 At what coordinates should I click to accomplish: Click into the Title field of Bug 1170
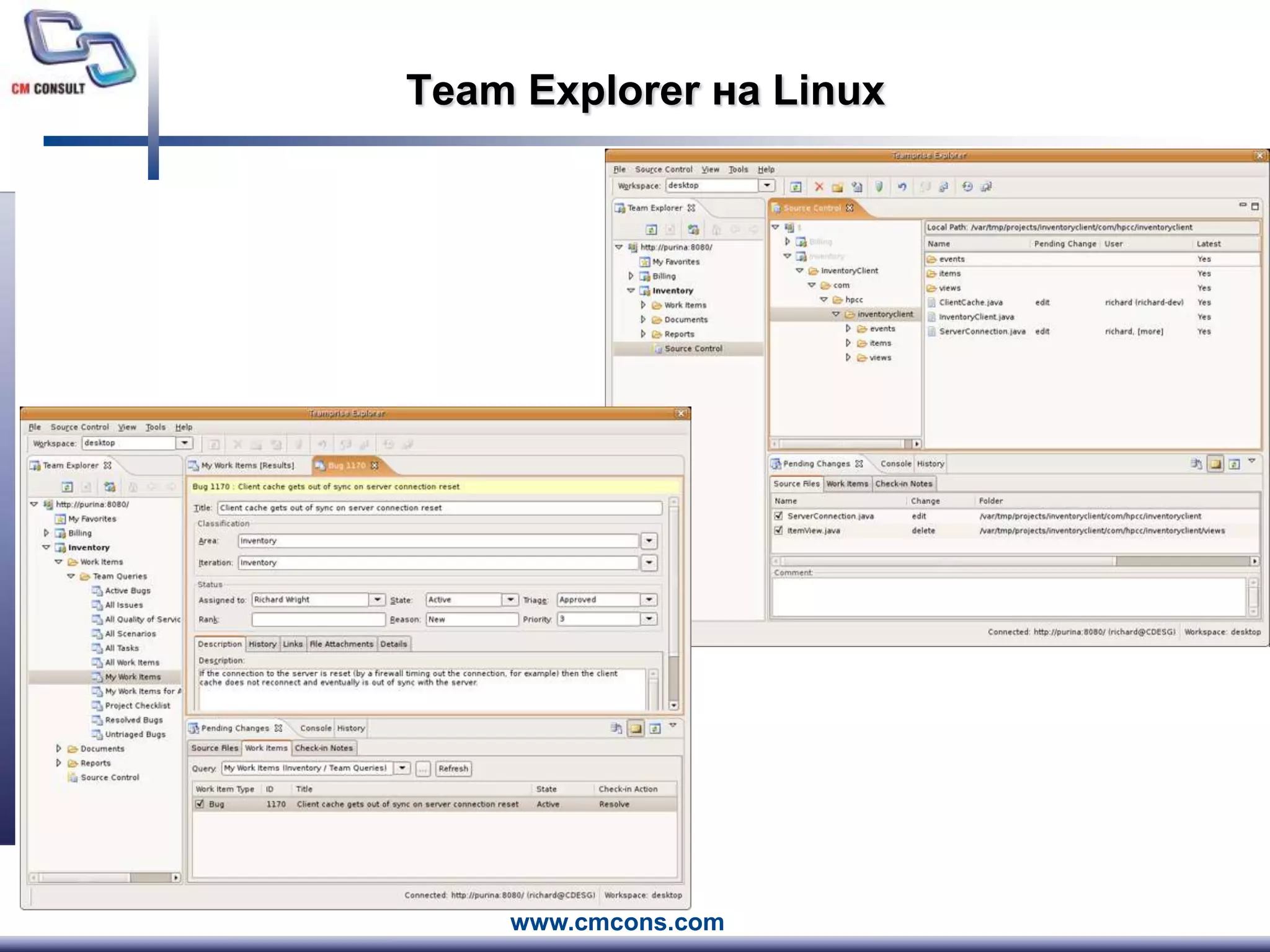tap(440, 508)
